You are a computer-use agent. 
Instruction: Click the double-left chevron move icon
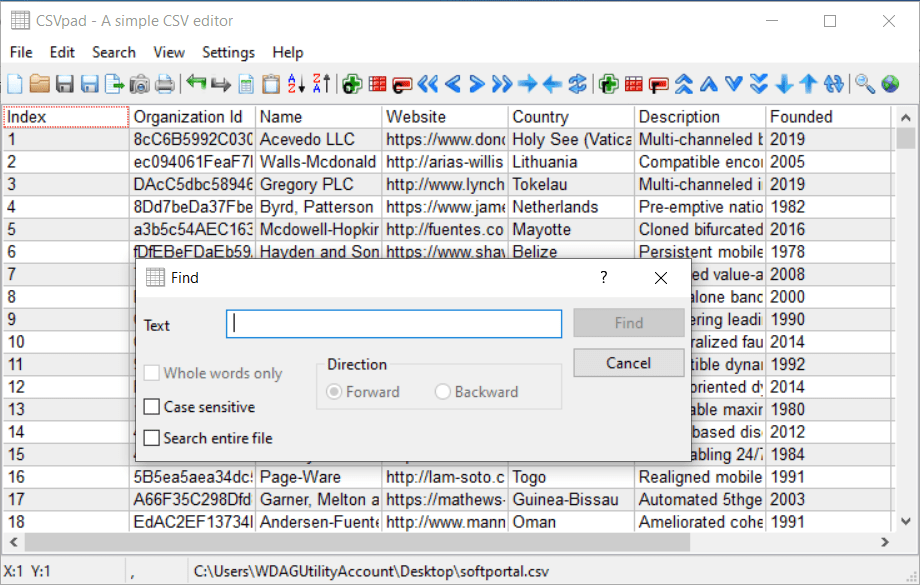coord(428,84)
